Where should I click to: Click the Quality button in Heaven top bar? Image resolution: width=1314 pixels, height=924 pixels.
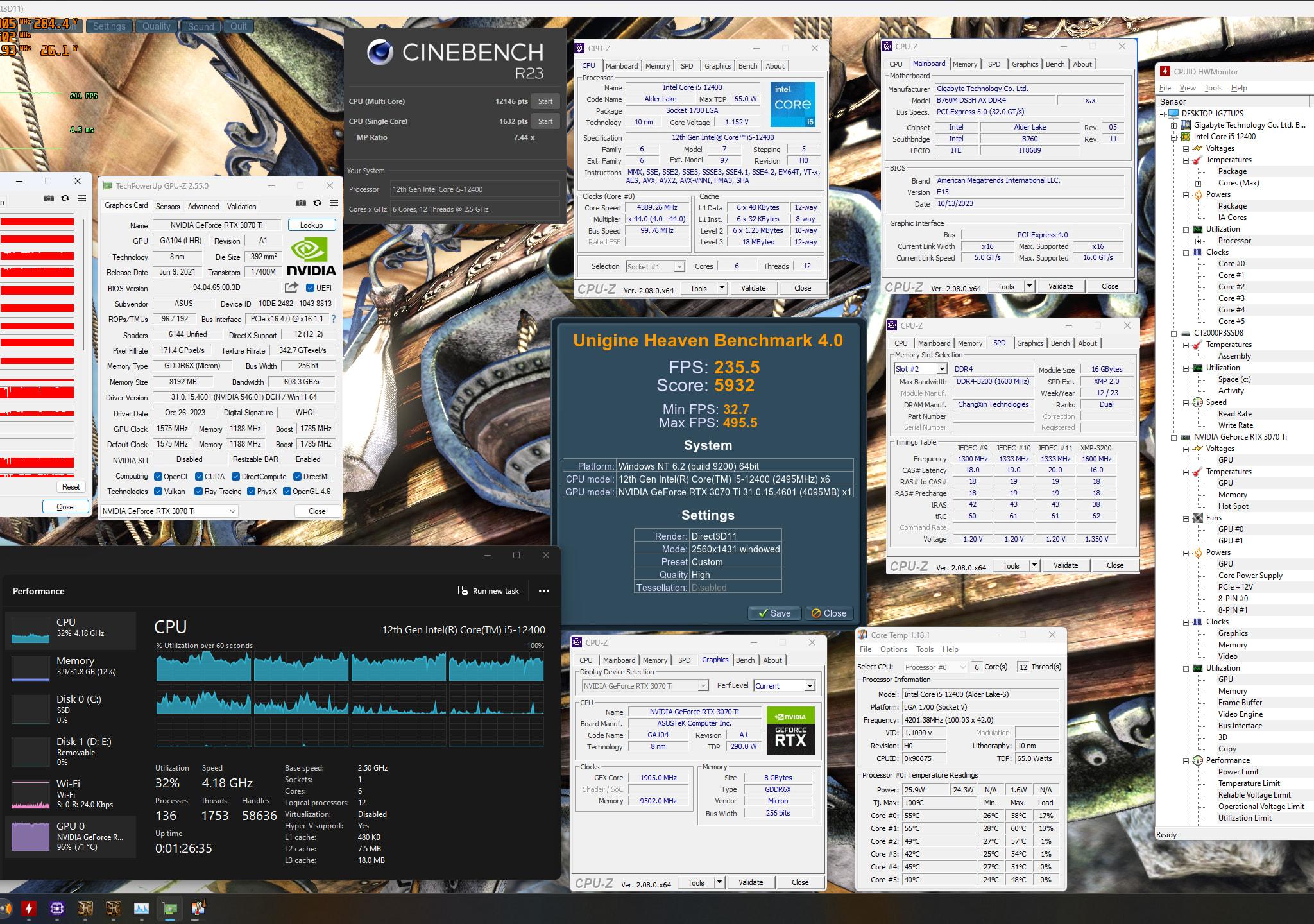(156, 26)
